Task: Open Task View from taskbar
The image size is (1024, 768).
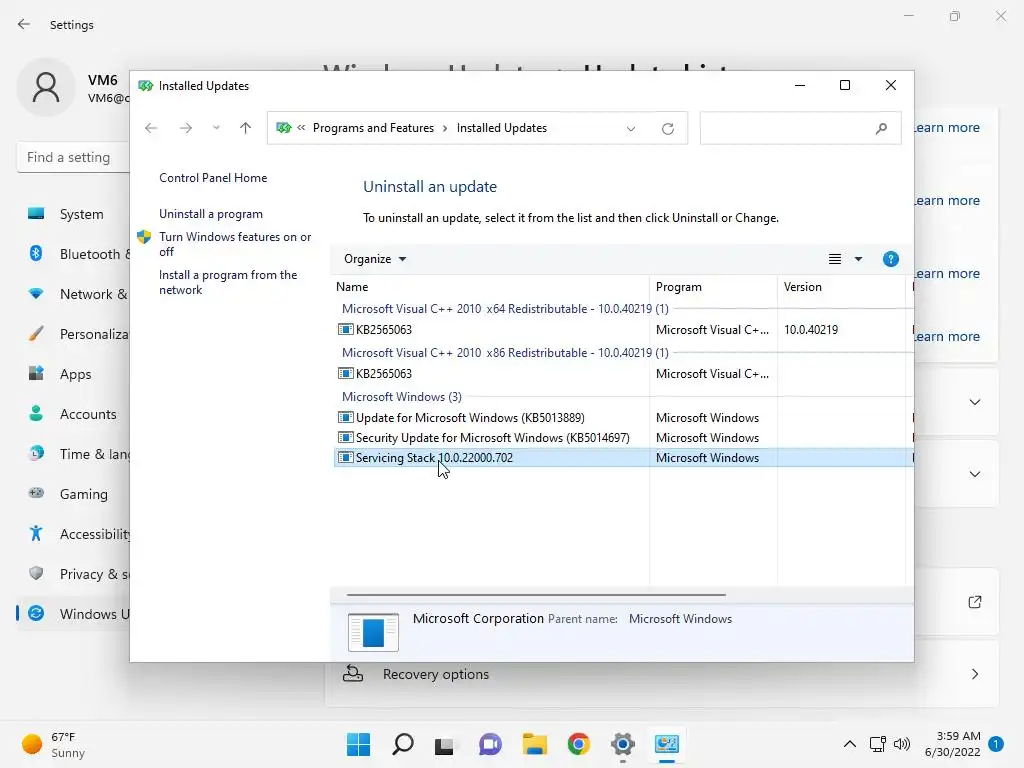Action: pyautogui.click(x=444, y=745)
